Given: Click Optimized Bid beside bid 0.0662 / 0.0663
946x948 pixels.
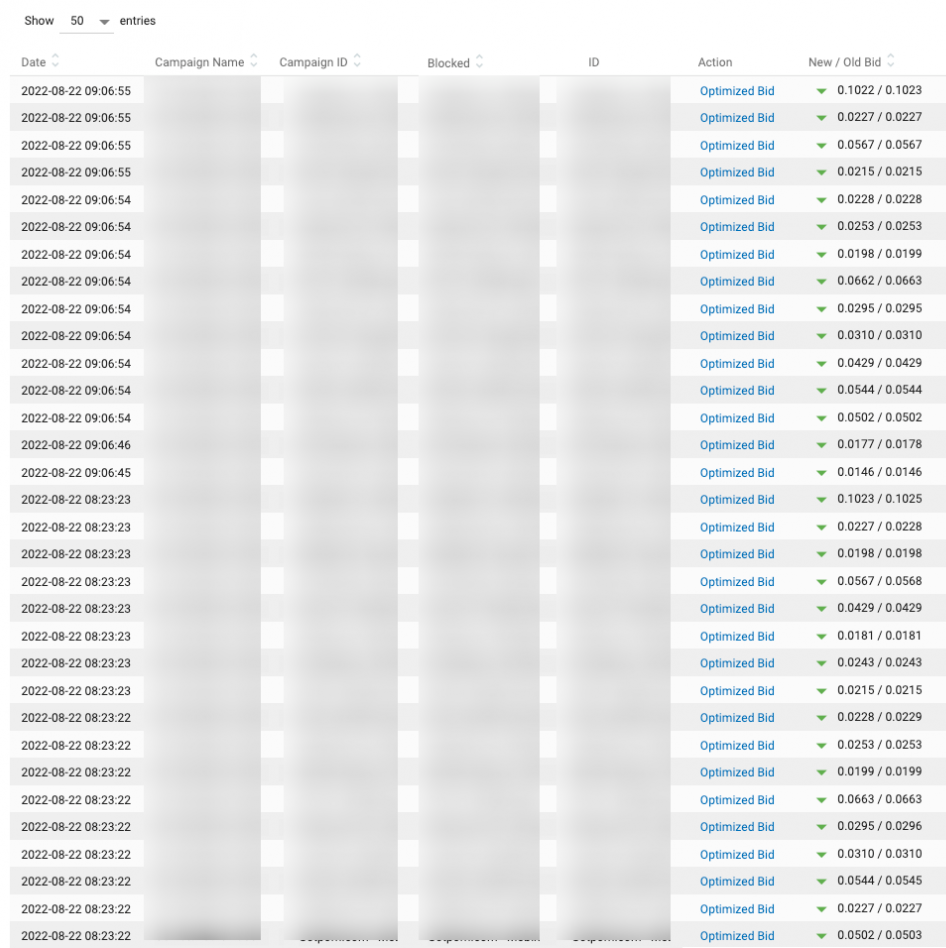Looking at the screenshot, I should [737, 281].
